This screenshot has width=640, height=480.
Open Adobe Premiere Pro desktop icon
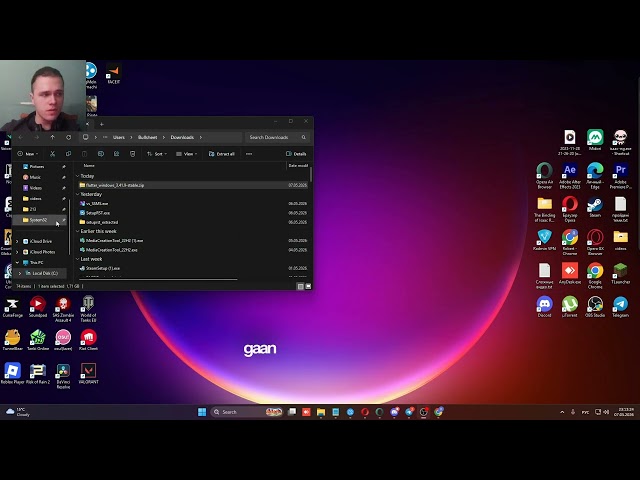(620, 176)
